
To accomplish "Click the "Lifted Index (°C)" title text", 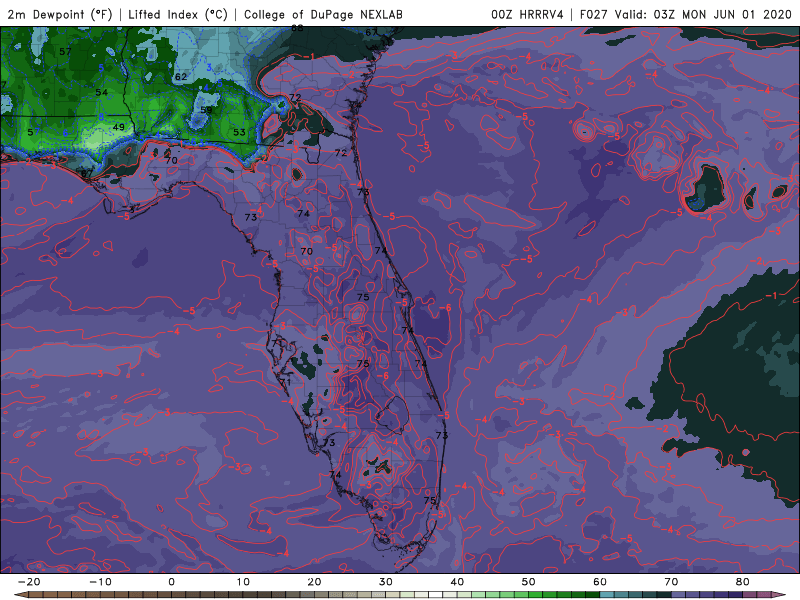I will coord(178,14).
